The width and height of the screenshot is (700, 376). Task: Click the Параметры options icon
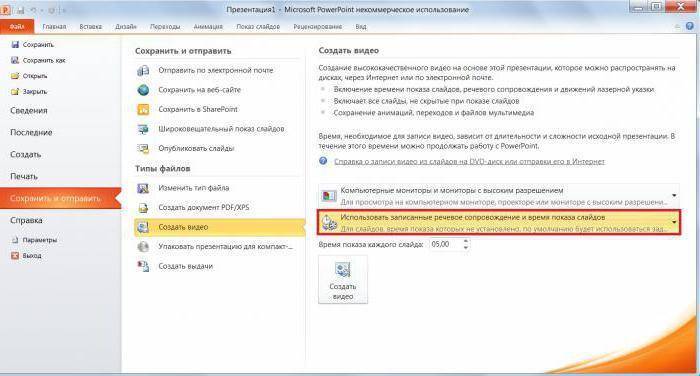click(15, 240)
